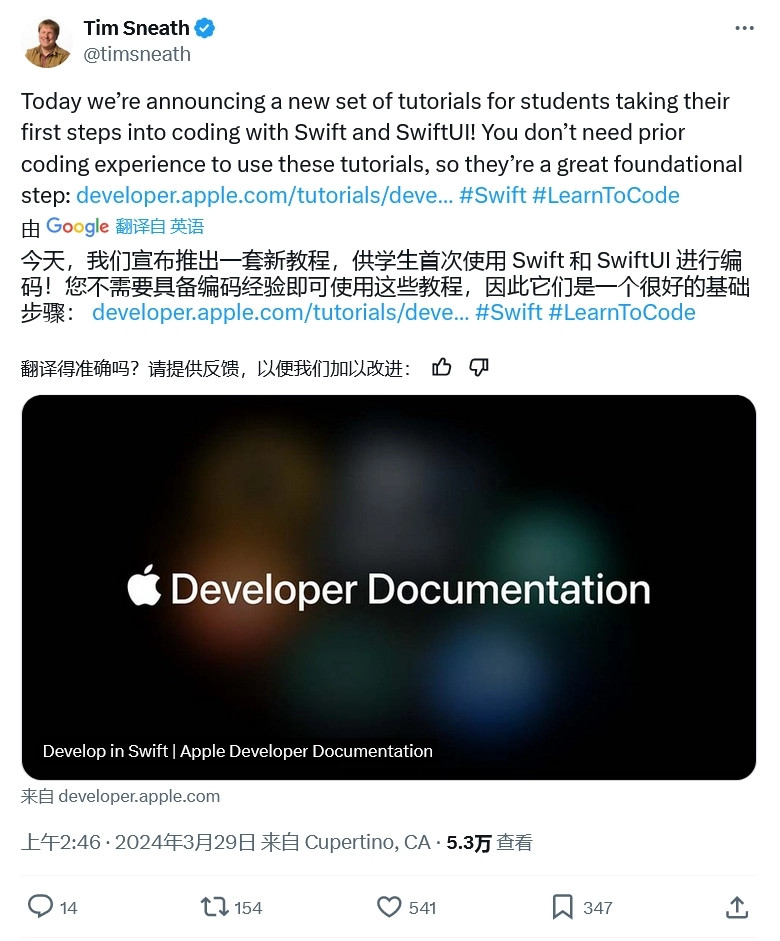Click the retweet icon with 154
780x941 pixels.
click(x=214, y=907)
